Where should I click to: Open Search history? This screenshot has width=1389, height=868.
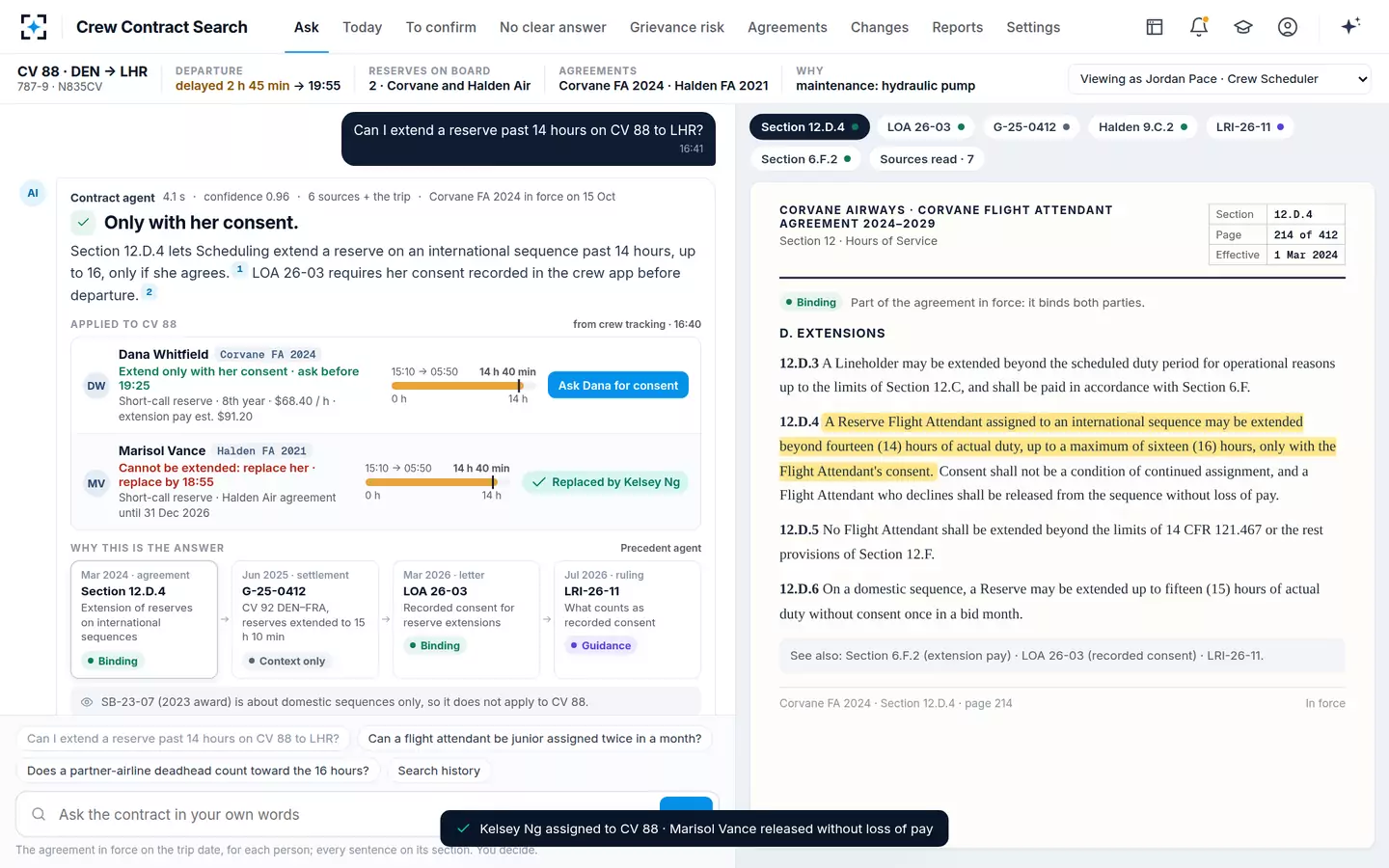pos(439,771)
